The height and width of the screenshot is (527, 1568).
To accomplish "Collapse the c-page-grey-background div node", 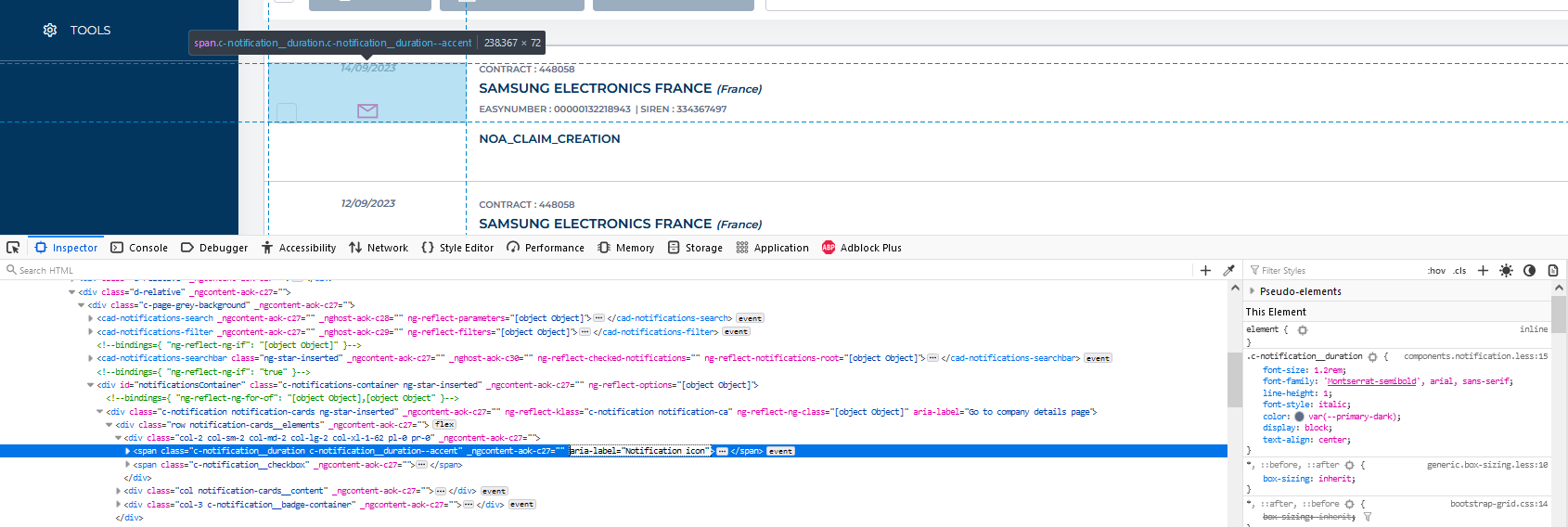I will 82,305.
